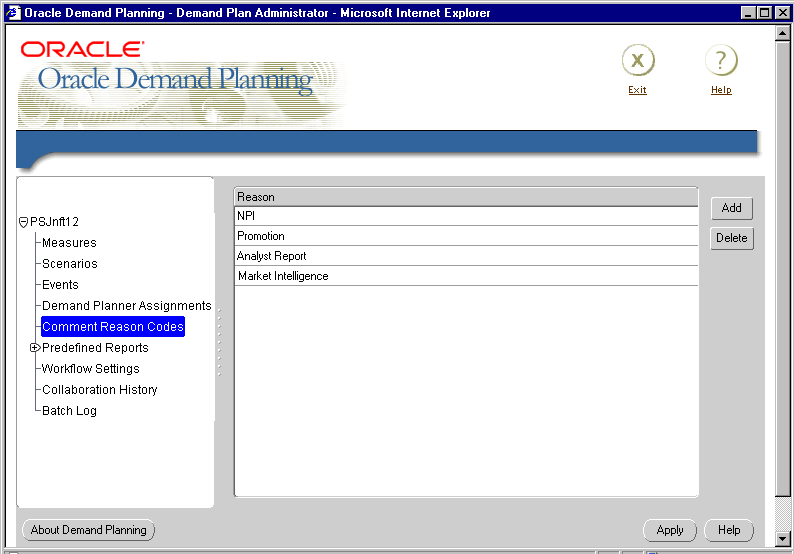The height and width of the screenshot is (554, 794).
Task: Select Predefined Reports in the tree
Action: coord(95,347)
